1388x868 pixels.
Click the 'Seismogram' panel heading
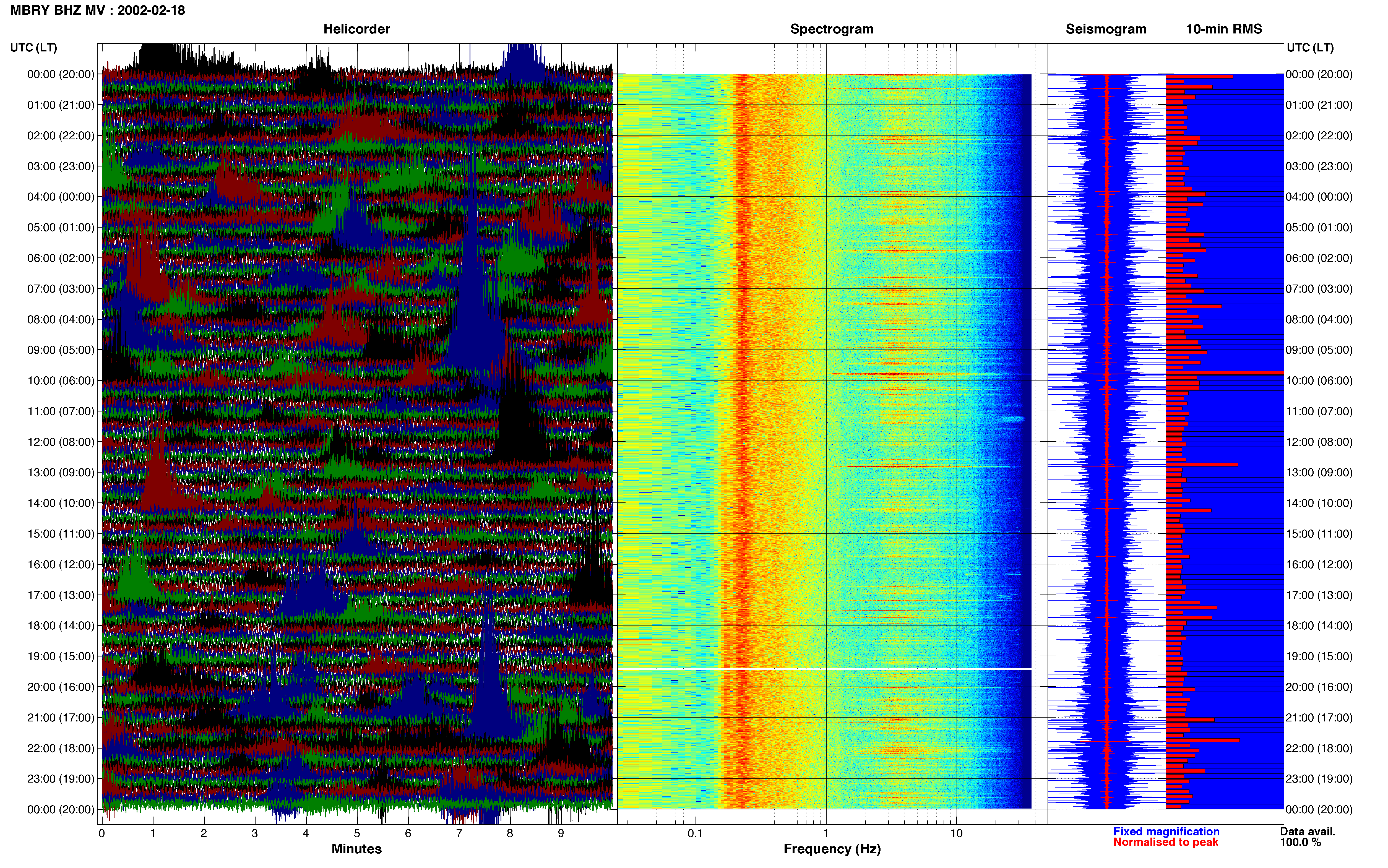(1106, 29)
